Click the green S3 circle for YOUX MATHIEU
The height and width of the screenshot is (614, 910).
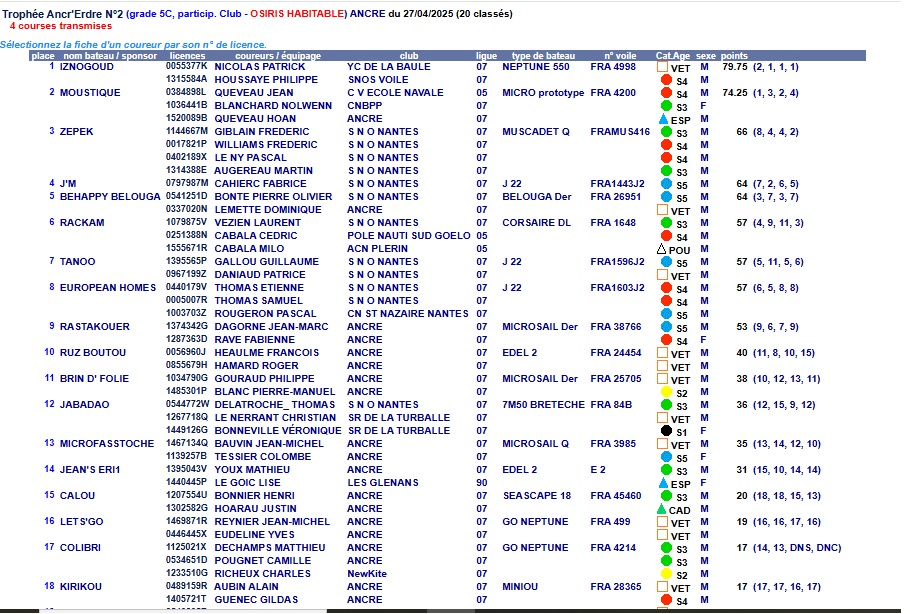[666, 469]
